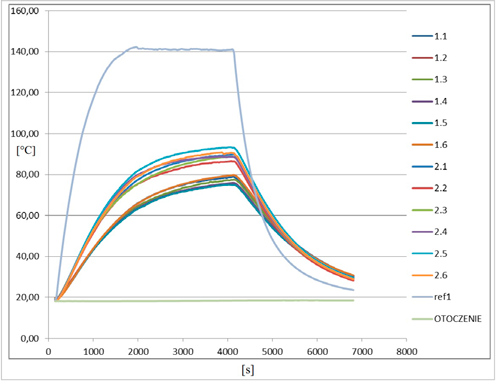The image size is (500, 386).
Task: Click the 160,00 y-axis label
Action: click(x=25, y=11)
